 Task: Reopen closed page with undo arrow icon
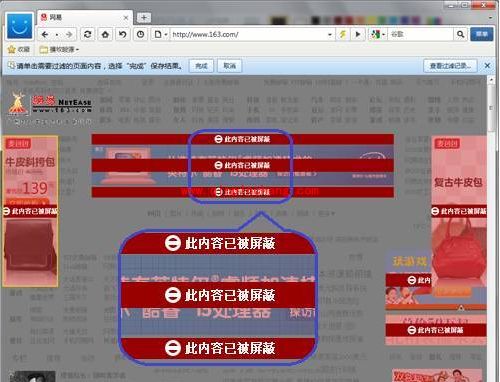pos(123,34)
